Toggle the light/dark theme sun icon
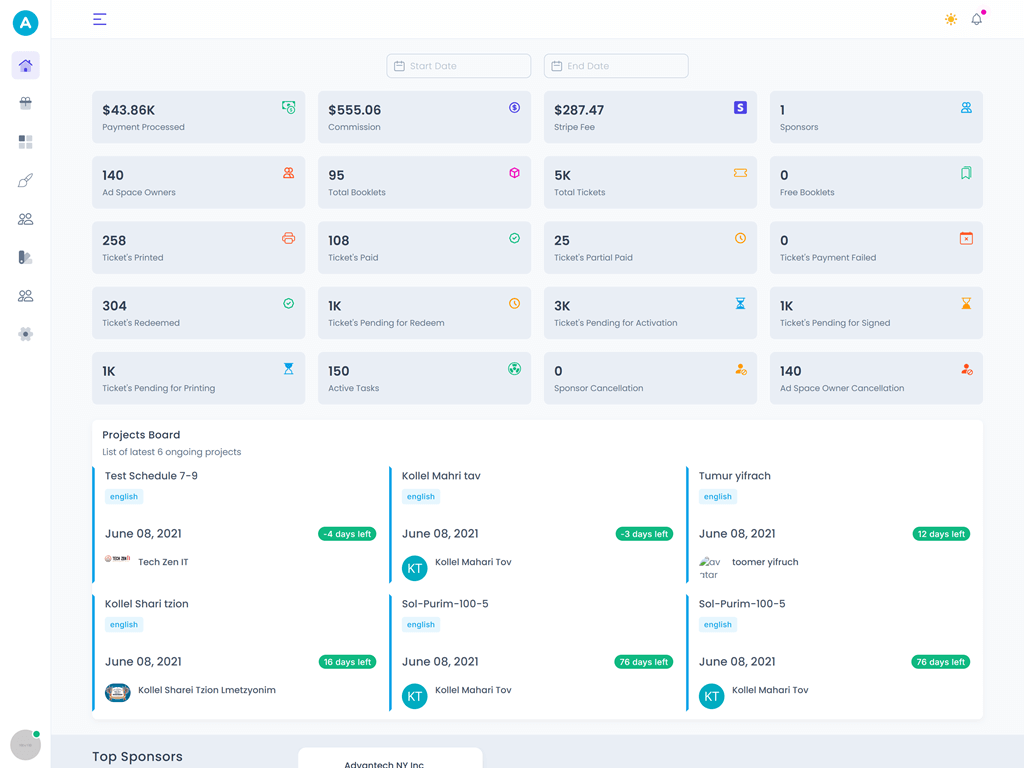 950,19
